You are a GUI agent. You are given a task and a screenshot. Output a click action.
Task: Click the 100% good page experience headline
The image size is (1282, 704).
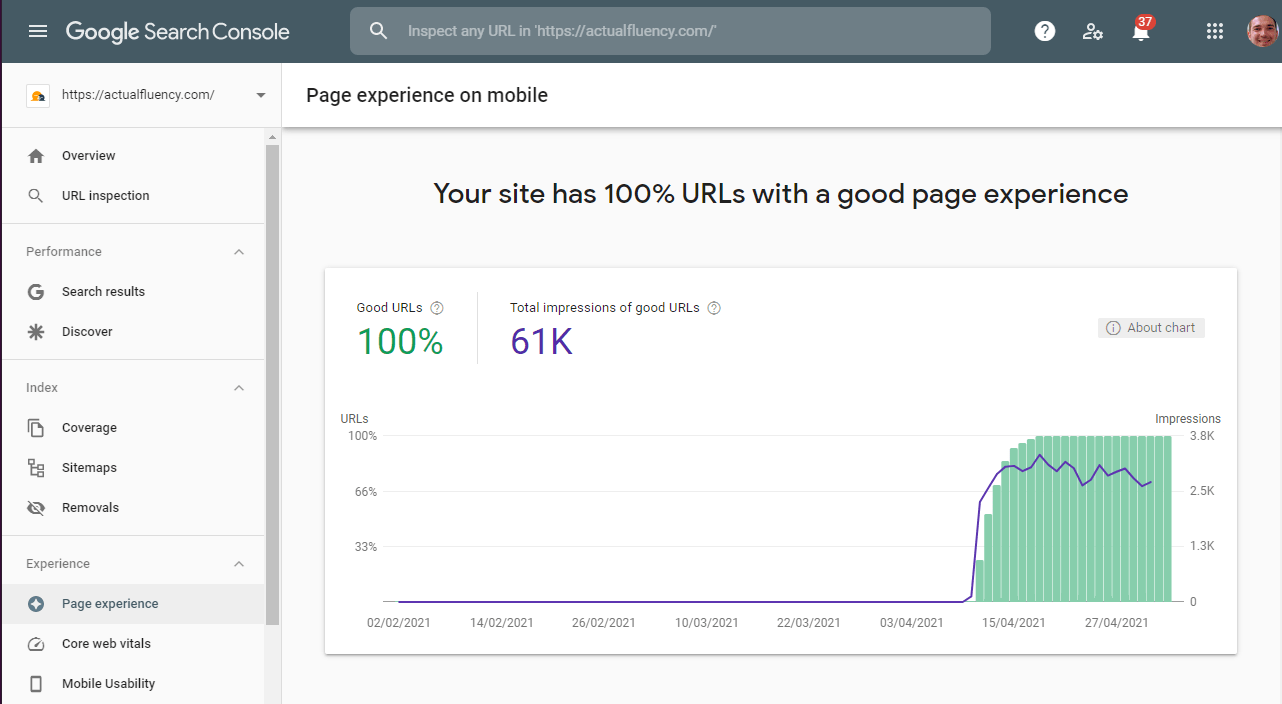[781, 194]
